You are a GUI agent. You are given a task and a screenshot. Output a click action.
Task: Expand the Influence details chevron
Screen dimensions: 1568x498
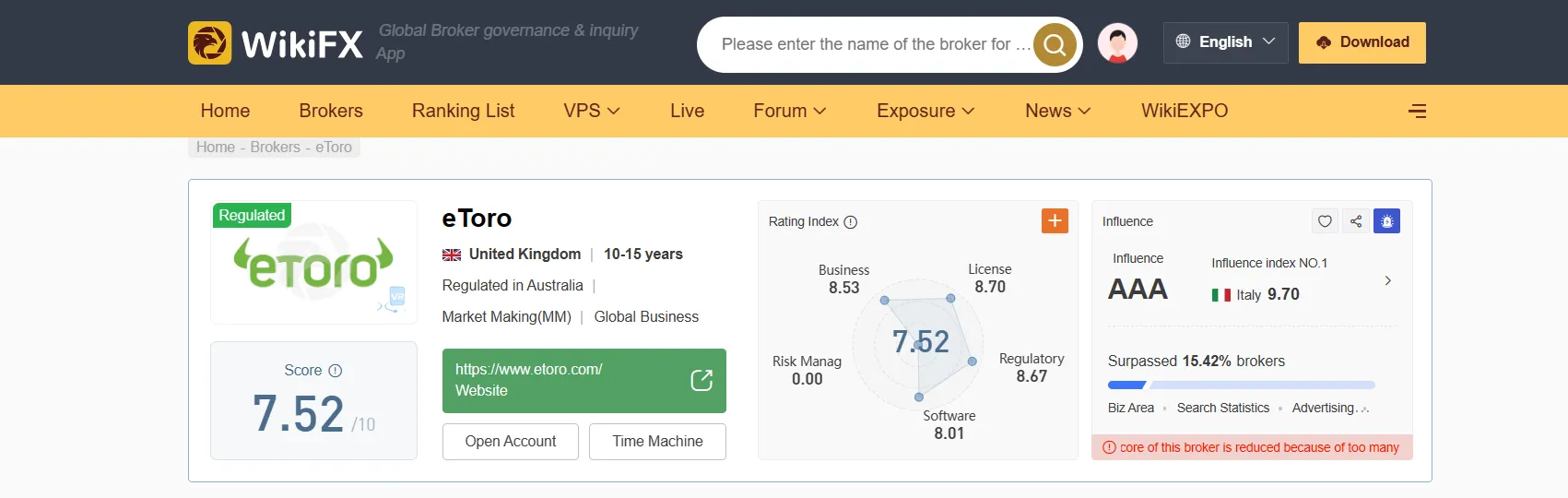click(x=1387, y=280)
